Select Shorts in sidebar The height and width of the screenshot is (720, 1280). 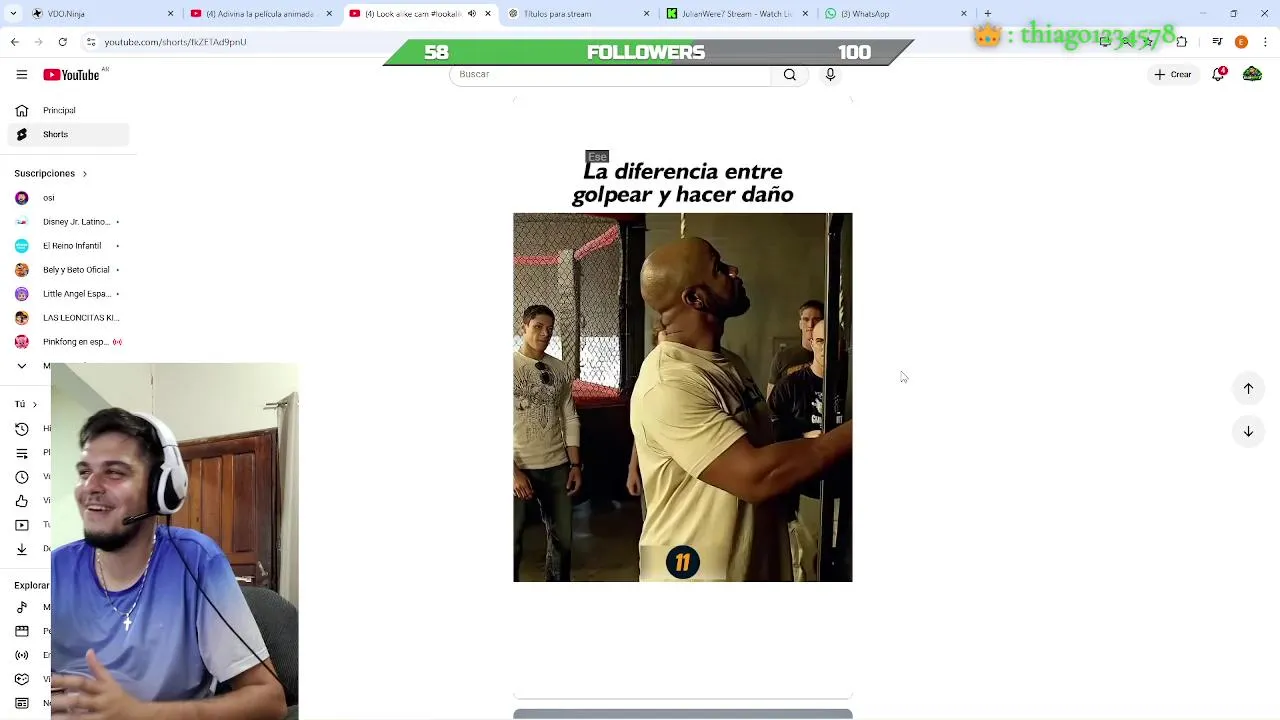[x=68, y=134]
